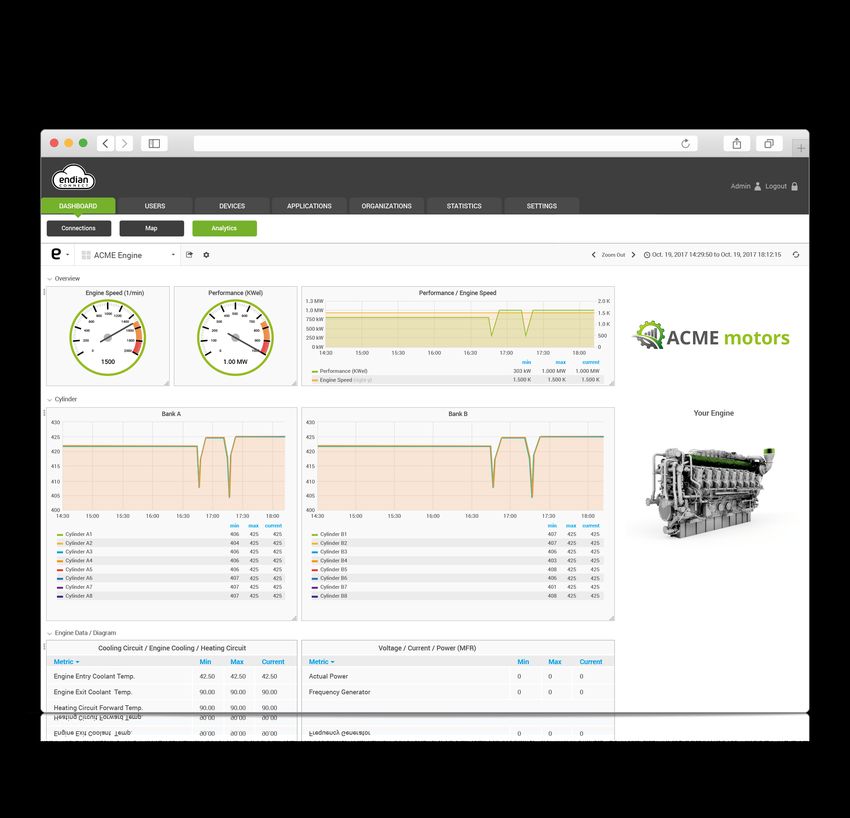The image size is (850, 818).
Task: Open the browser share icon
Action: 737,144
